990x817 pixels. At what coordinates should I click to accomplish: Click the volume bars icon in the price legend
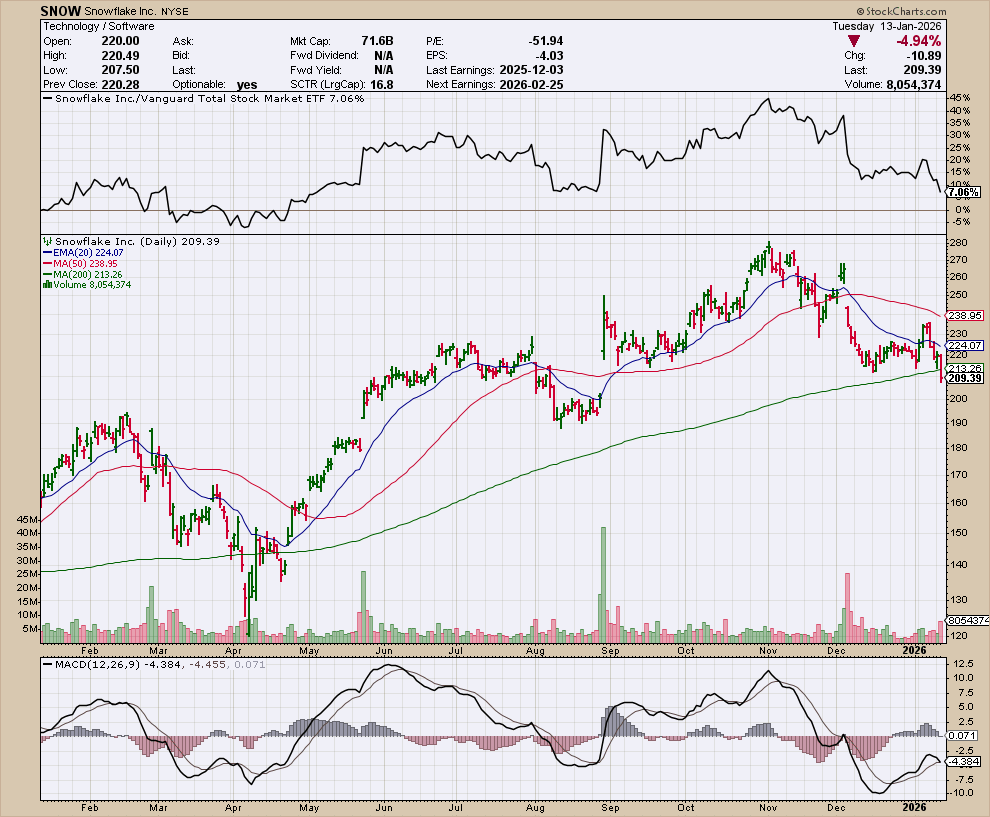pos(47,285)
